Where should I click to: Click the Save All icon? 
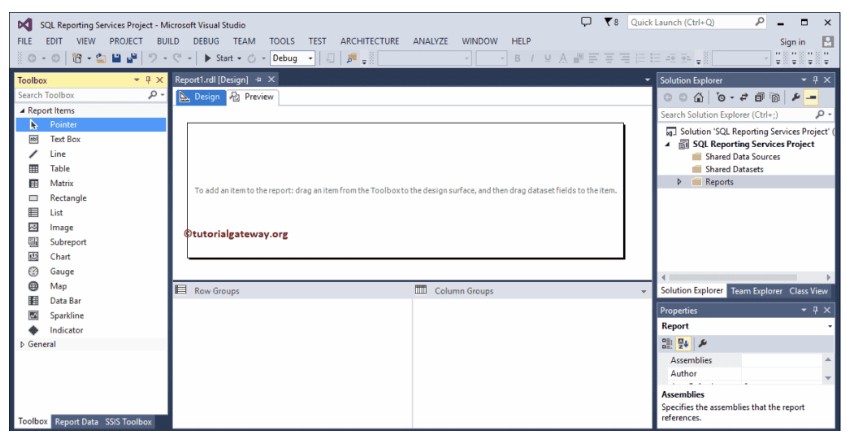pos(131,58)
